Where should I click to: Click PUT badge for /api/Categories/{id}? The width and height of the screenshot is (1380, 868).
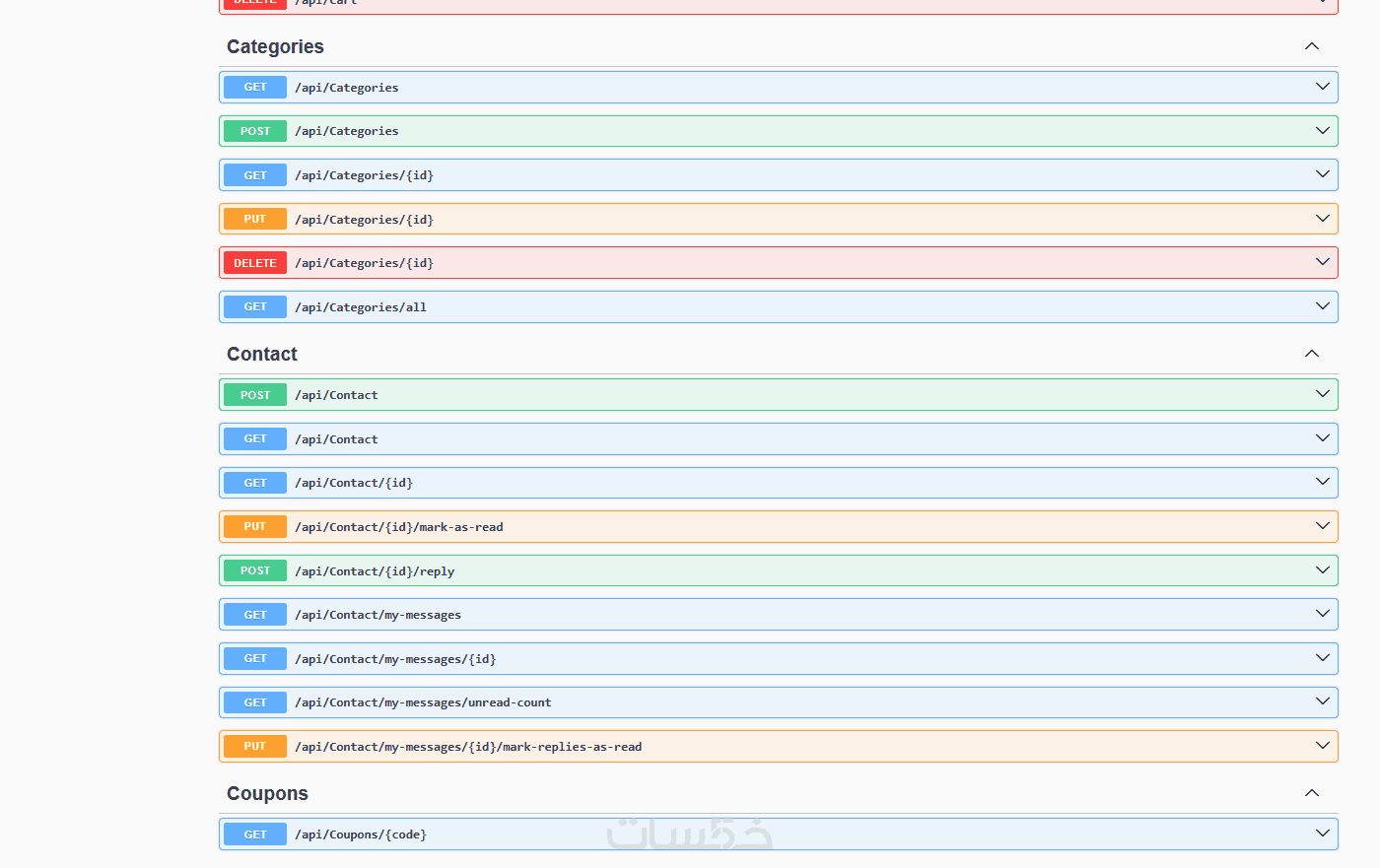pyautogui.click(x=255, y=219)
